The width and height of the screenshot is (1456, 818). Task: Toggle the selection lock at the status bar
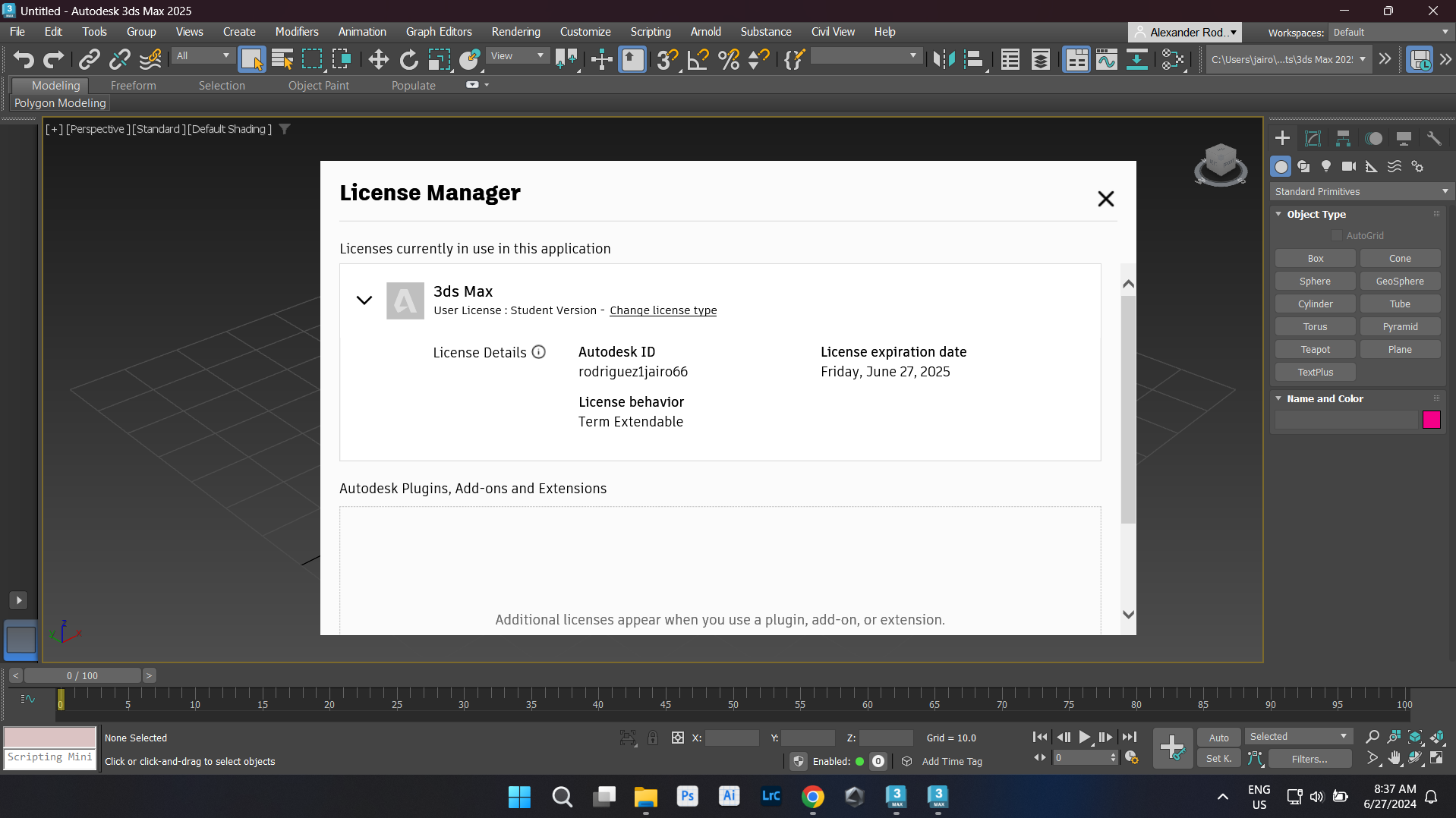653,738
